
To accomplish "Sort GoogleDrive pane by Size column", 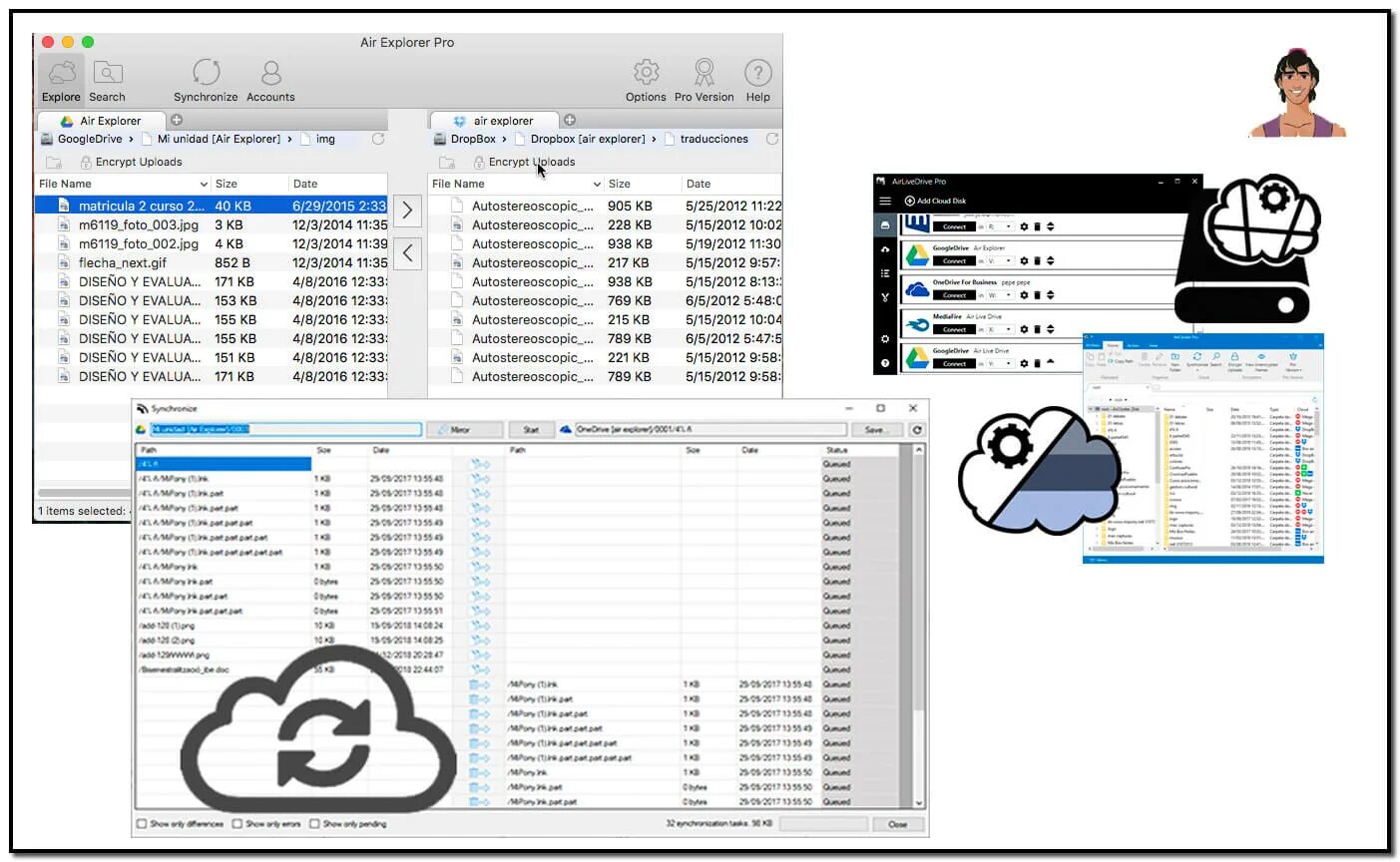I will (249, 185).
